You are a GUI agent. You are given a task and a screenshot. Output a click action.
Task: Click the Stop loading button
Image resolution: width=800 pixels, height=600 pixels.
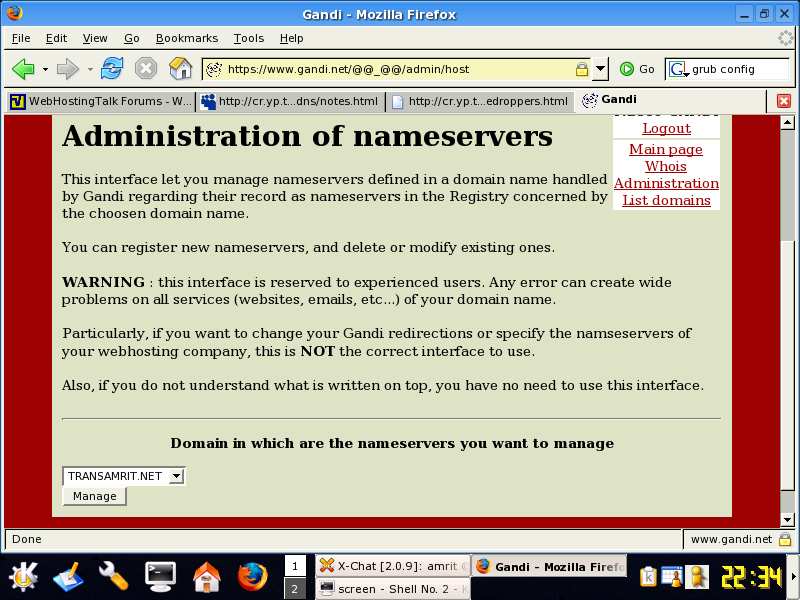(x=146, y=69)
